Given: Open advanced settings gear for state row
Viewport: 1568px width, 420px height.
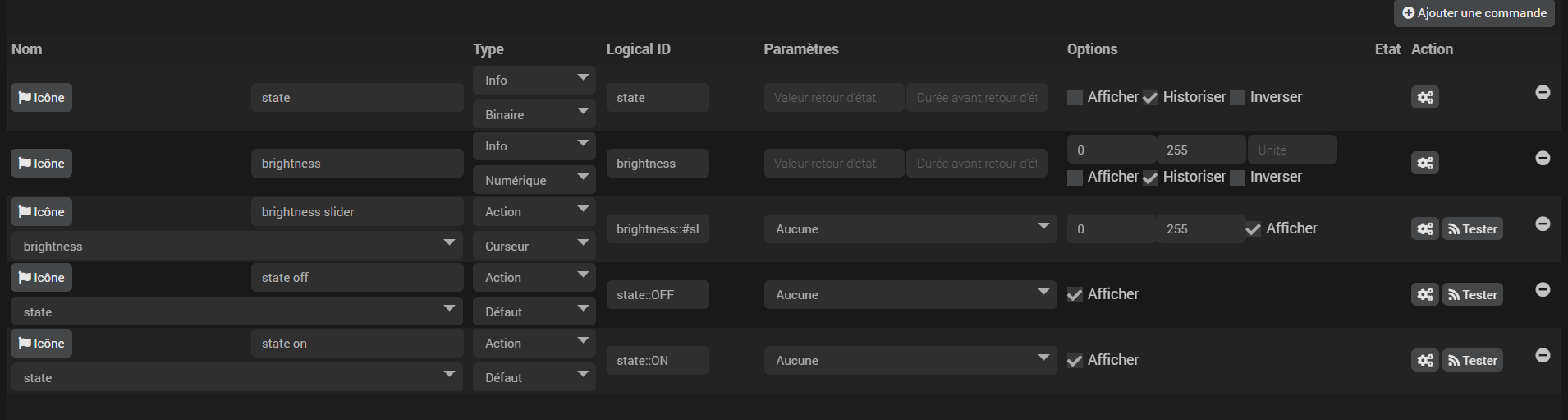Looking at the screenshot, I should pyautogui.click(x=1424, y=97).
